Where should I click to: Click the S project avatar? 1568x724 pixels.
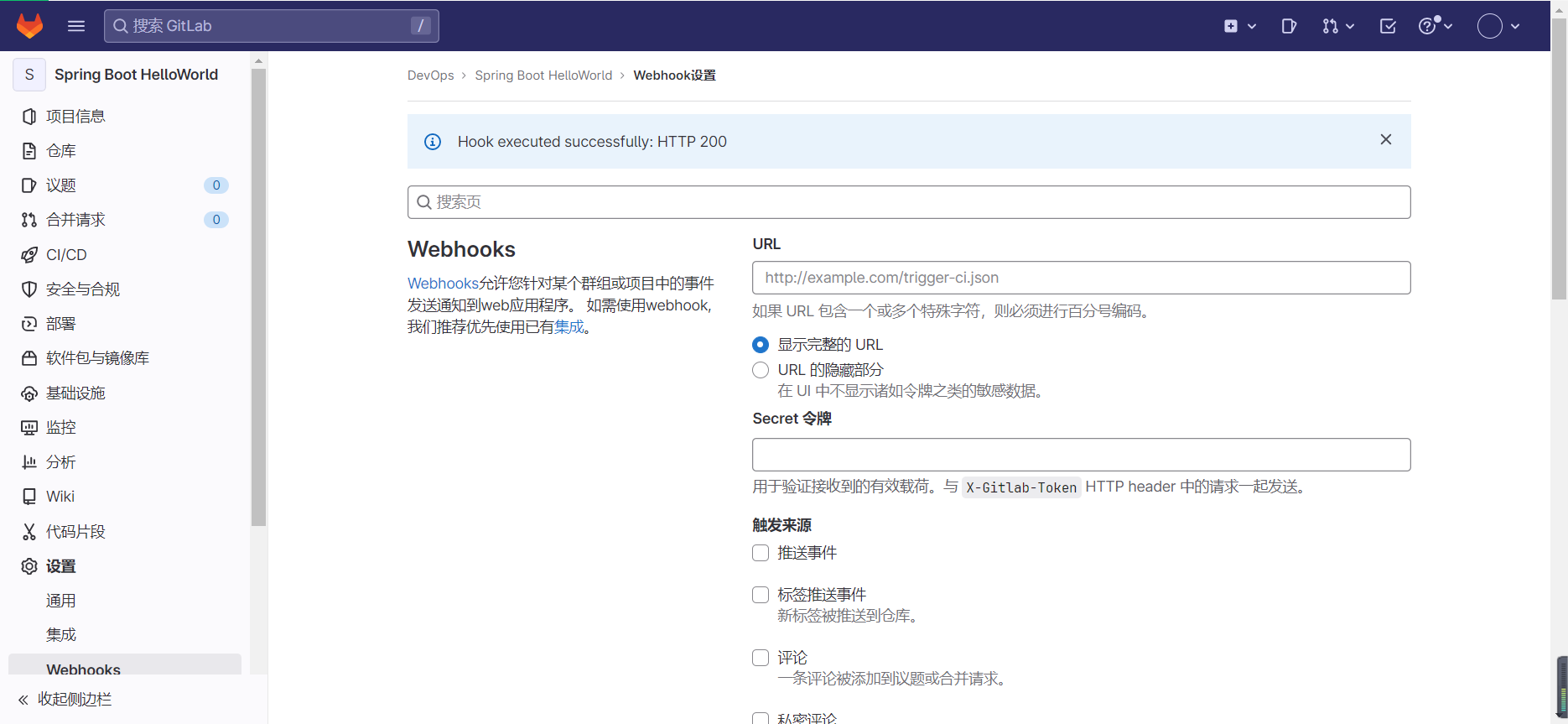pos(29,75)
